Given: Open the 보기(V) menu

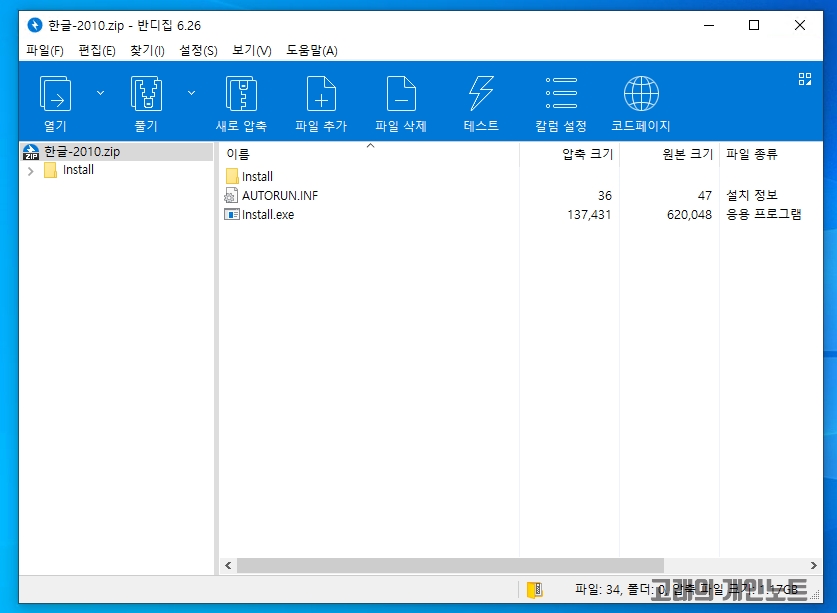Looking at the screenshot, I should click(251, 51).
